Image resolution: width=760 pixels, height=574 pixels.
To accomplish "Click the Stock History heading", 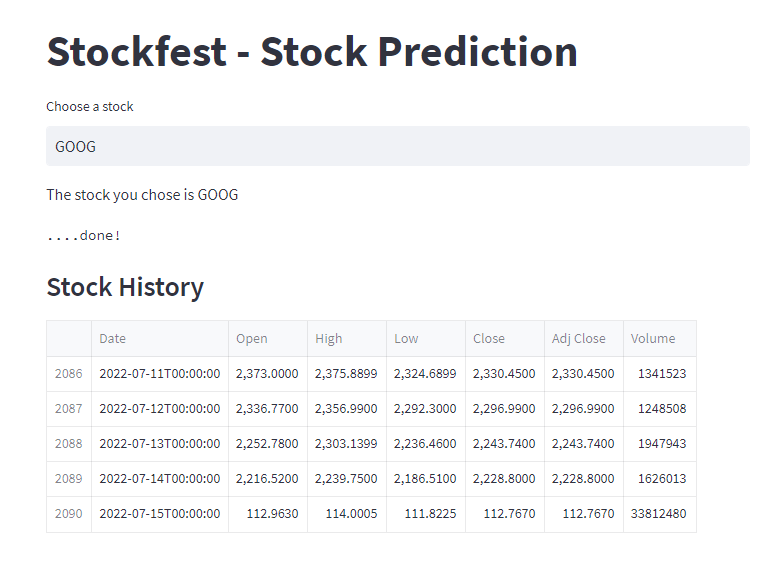I will 125,287.
